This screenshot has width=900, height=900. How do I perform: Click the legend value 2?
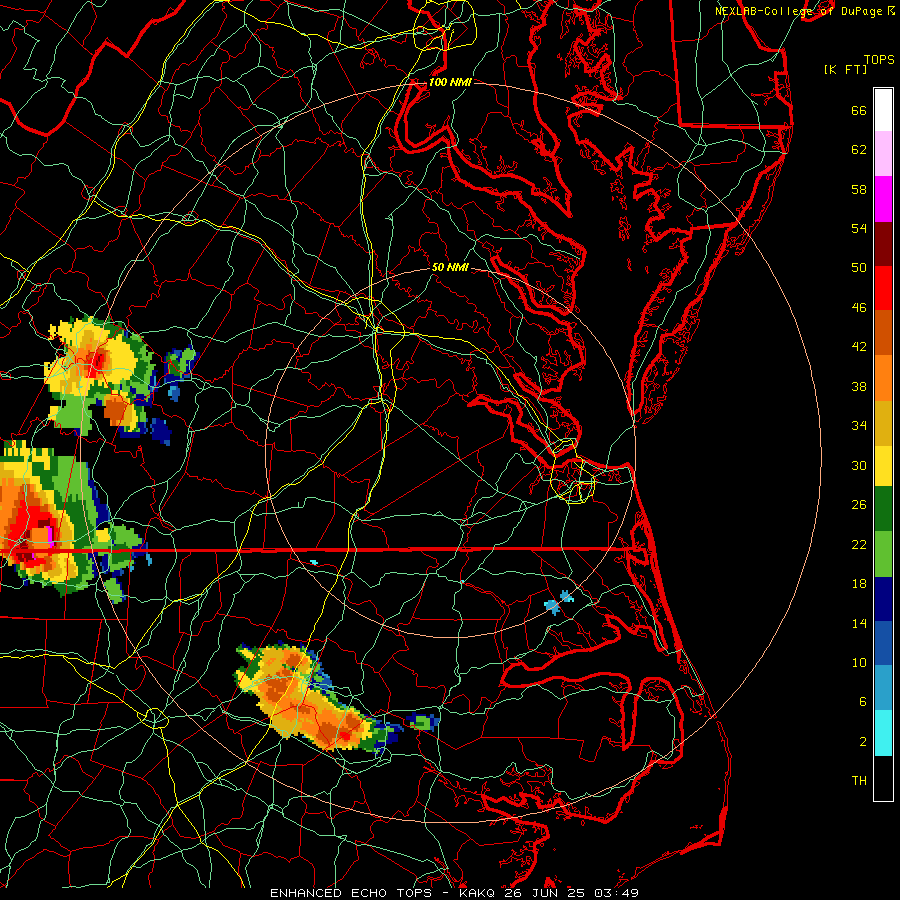(863, 742)
